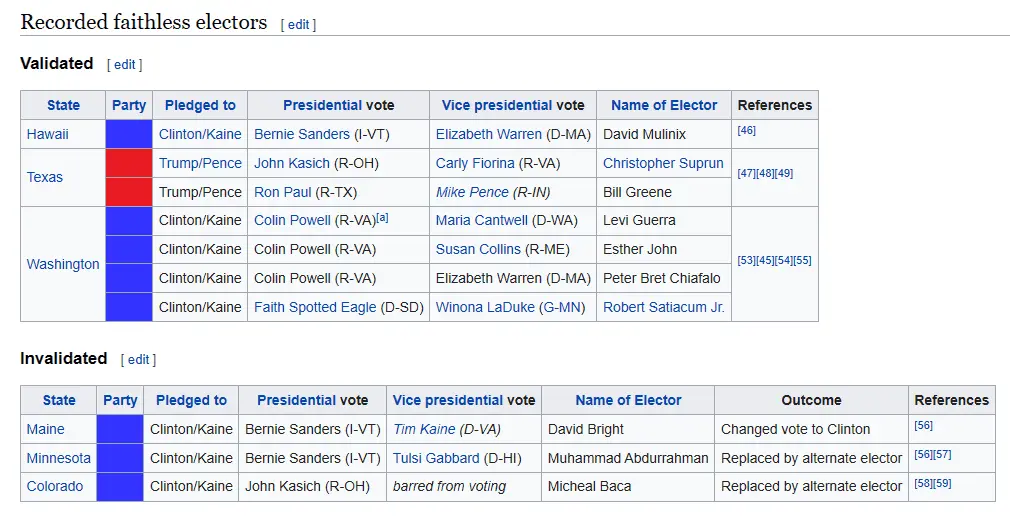Click the Name of Elector header in Validated table
1010x516 pixels.
[x=664, y=105]
